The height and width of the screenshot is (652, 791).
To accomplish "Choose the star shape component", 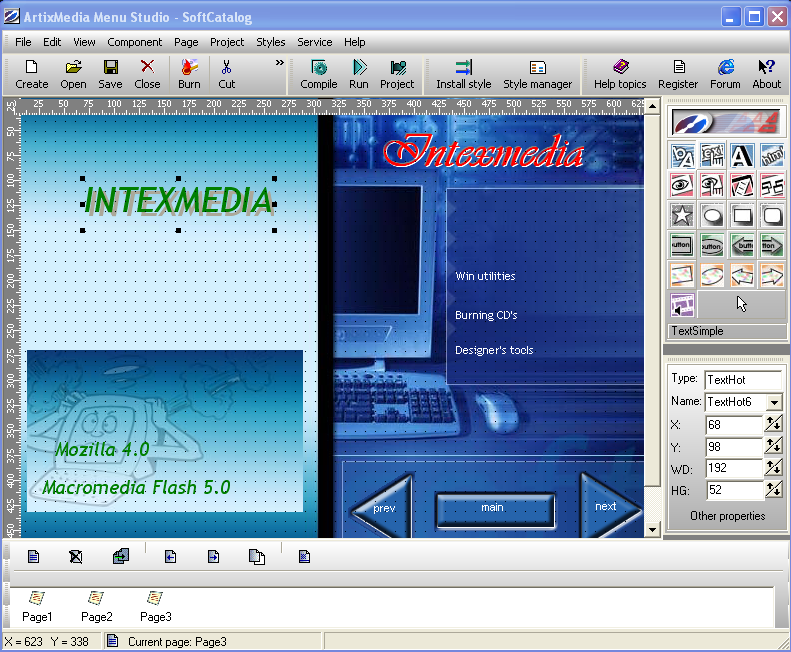I will (682, 215).
